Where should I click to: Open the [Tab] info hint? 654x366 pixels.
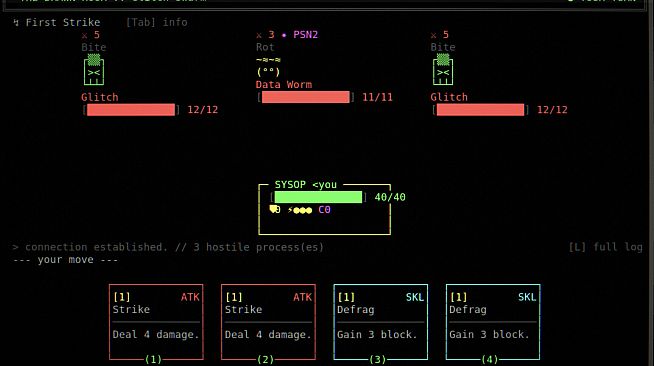point(156,22)
